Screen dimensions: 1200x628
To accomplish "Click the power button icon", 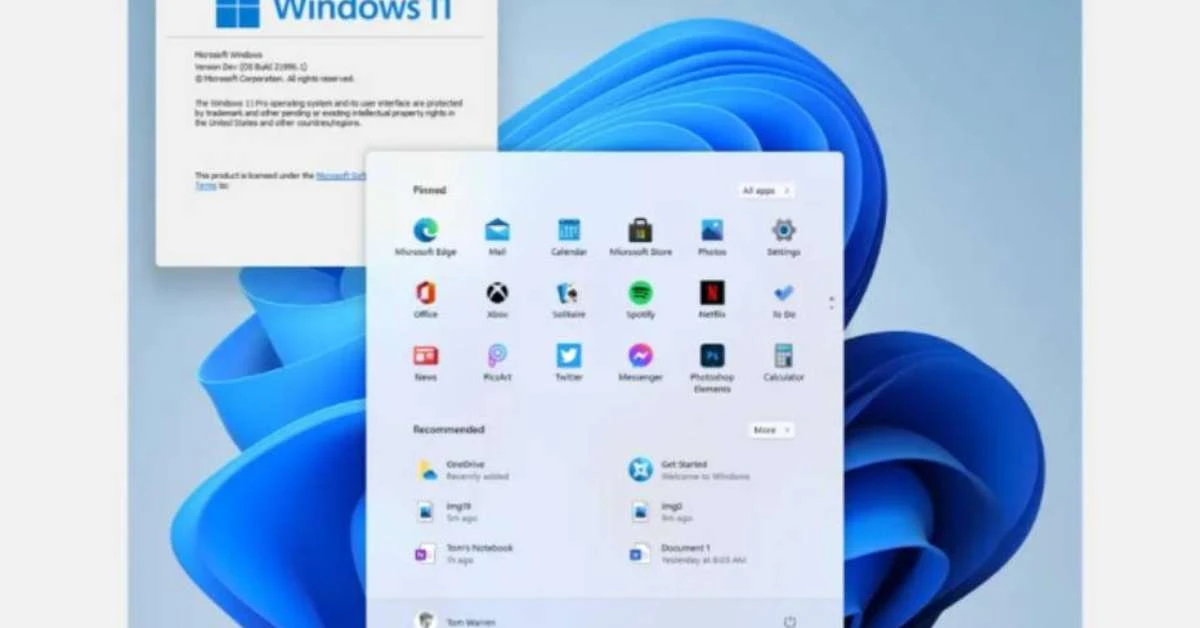I will [x=790, y=621].
